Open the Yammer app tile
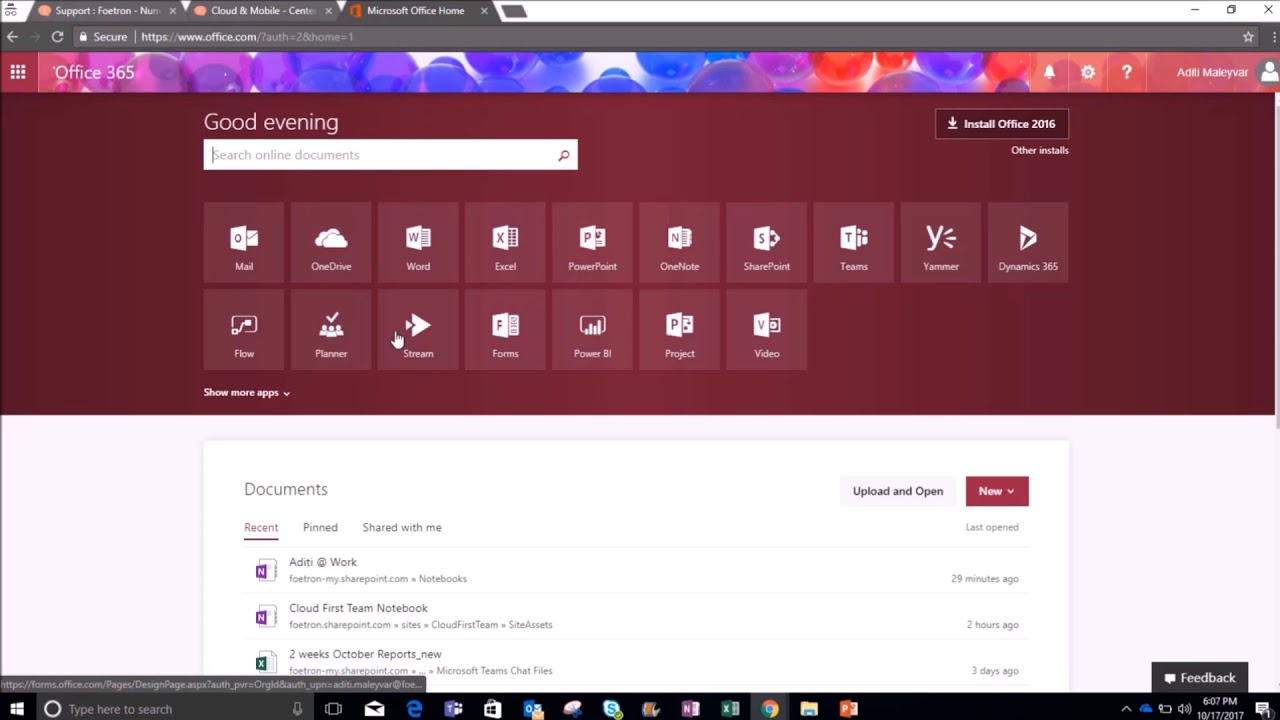This screenshot has height=720, width=1280. (x=940, y=243)
